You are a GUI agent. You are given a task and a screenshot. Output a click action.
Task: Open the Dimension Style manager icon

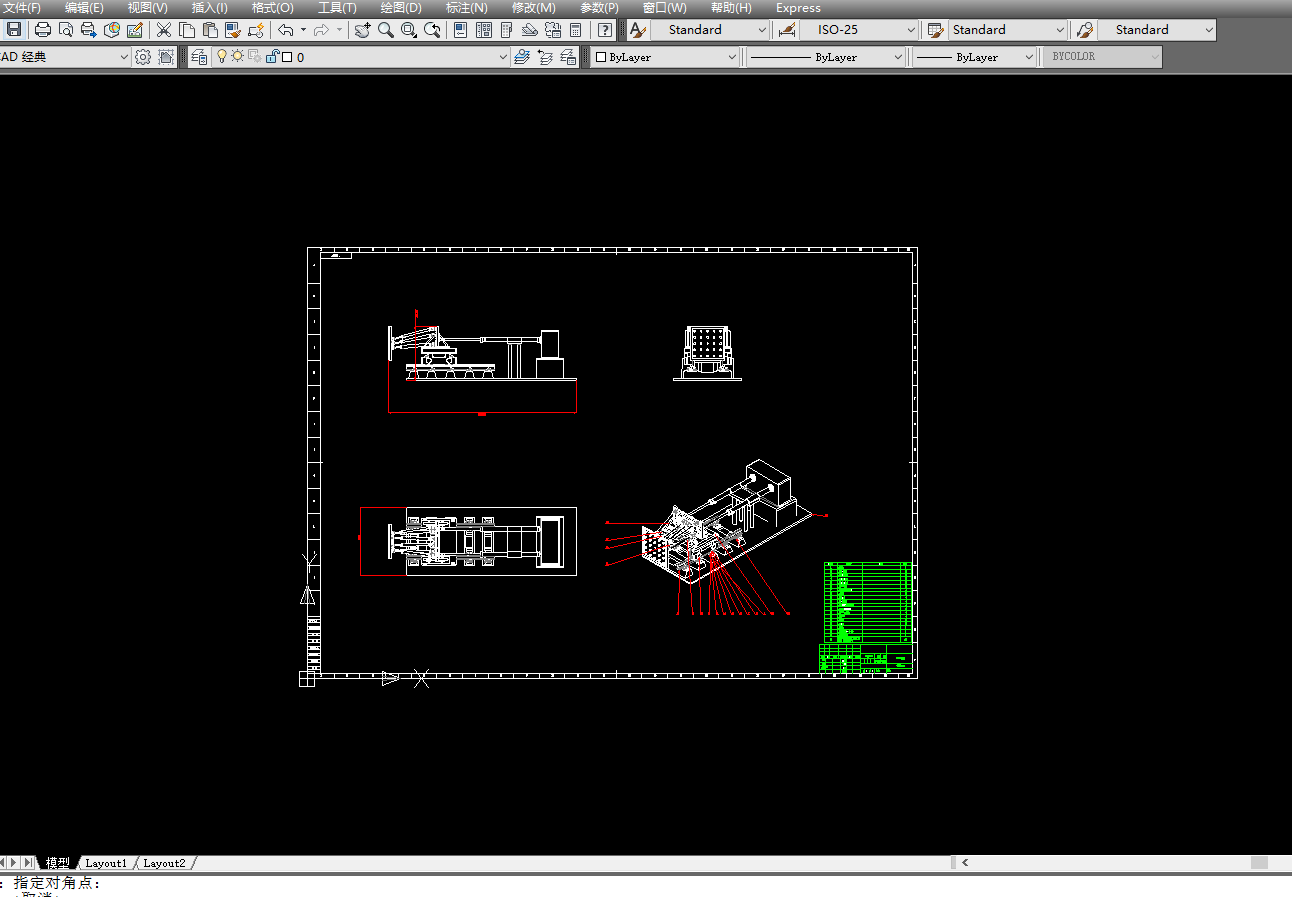[x=786, y=30]
